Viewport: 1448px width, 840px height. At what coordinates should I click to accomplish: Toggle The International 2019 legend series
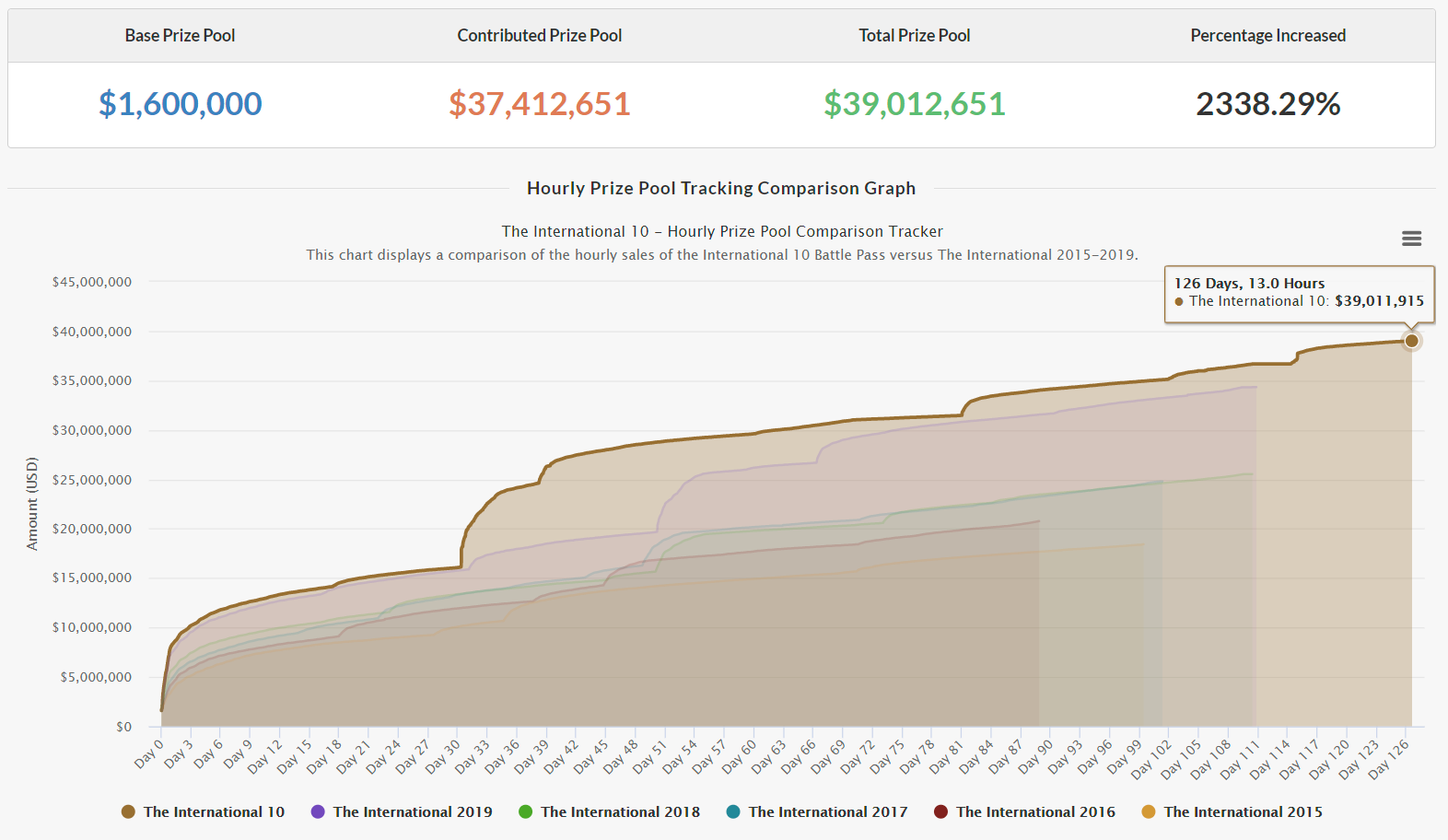413,811
